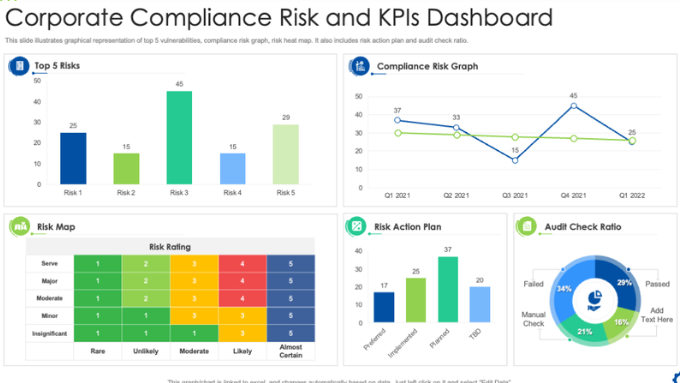Click the "Risk Map" heading
Screen dimensions: 680x383
pos(56,227)
